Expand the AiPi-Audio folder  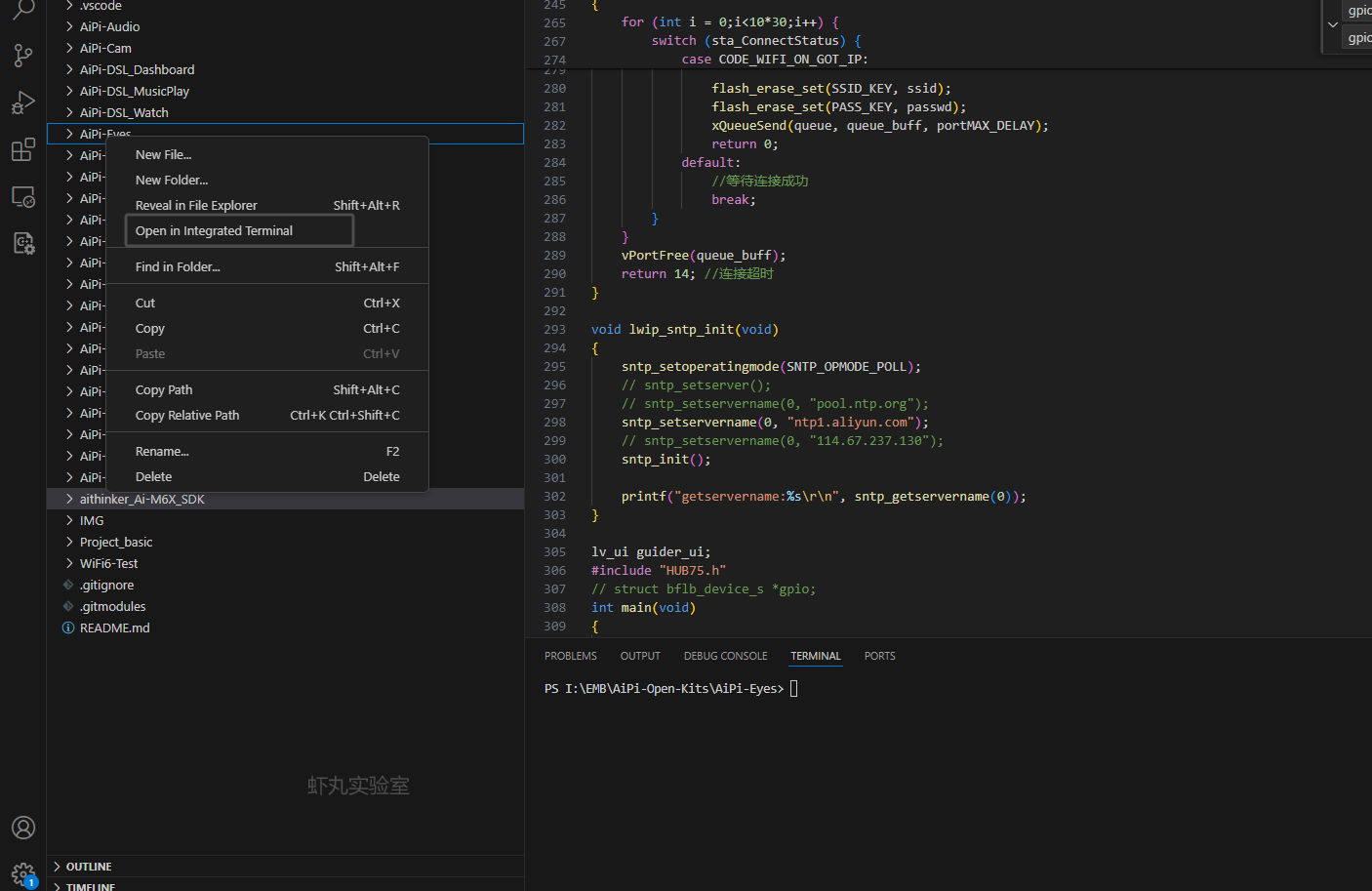69,26
